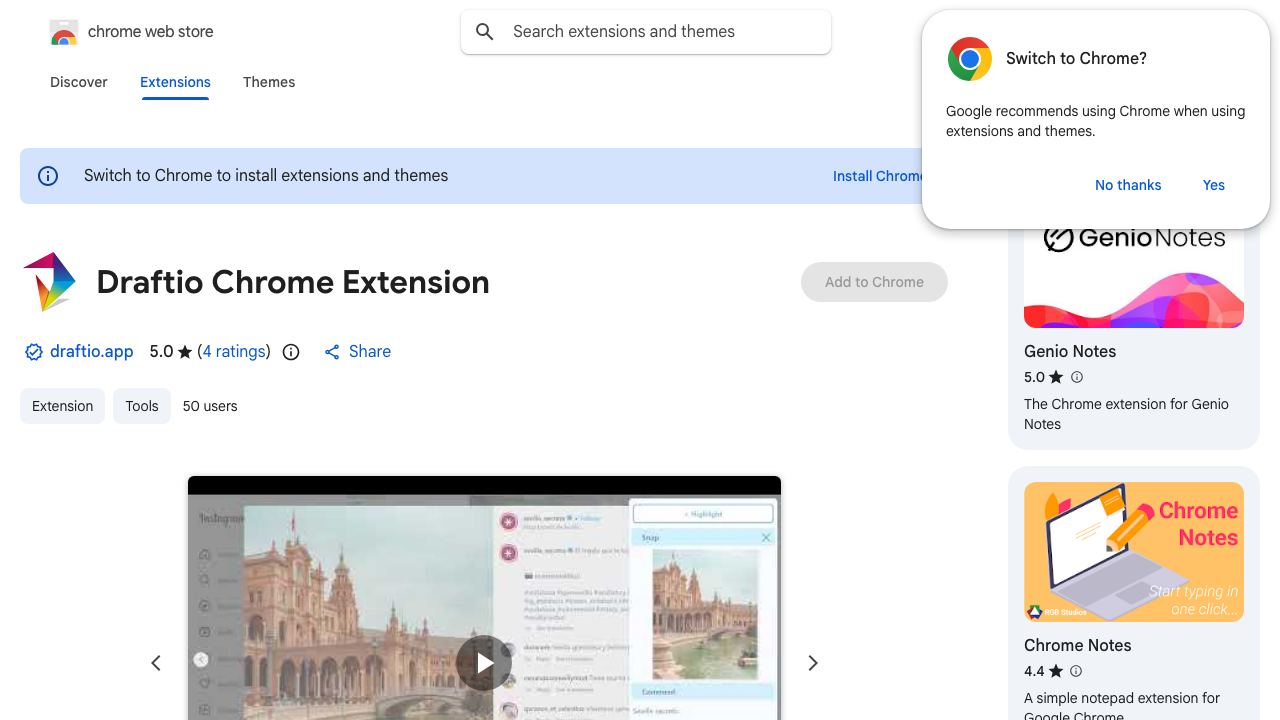The width and height of the screenshot is (1280, 720).
Task: Click the Install Chrome link
Action: [878, 176]
